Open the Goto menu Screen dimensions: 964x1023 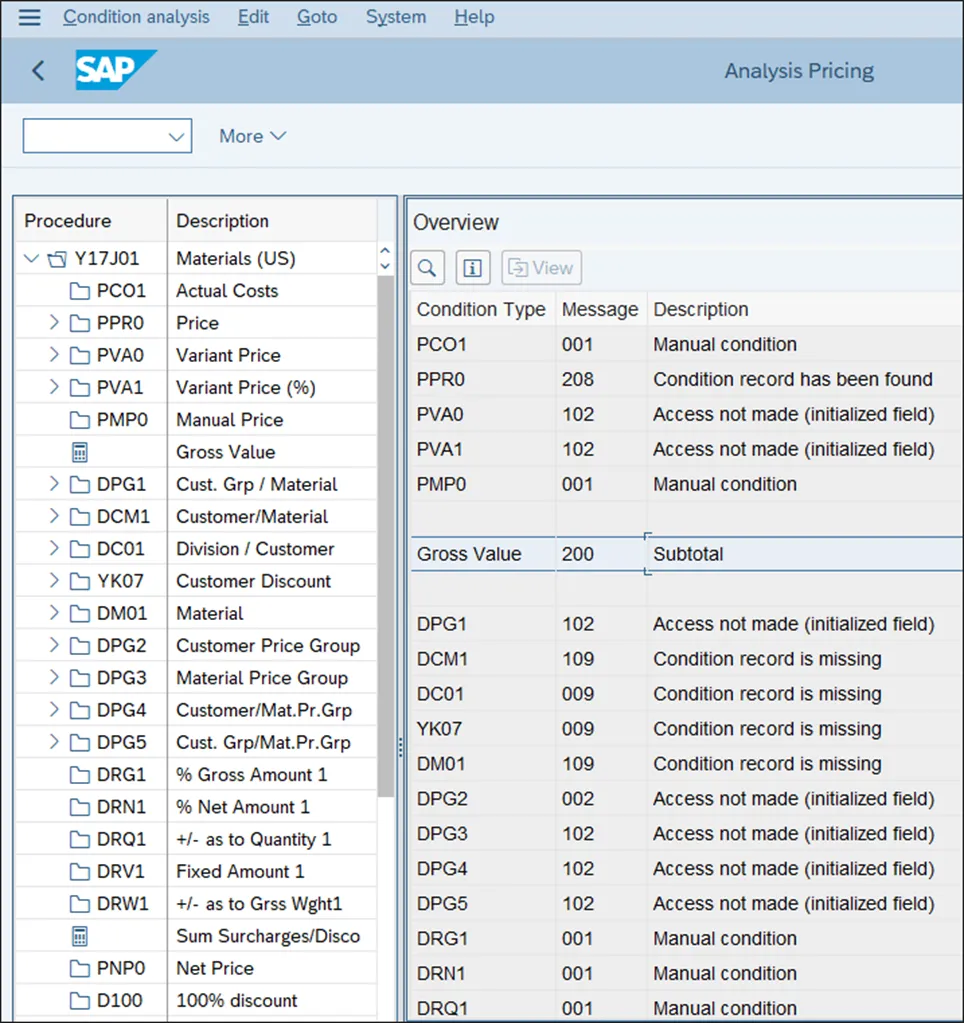pyautogui.click(x=316, y=17)
